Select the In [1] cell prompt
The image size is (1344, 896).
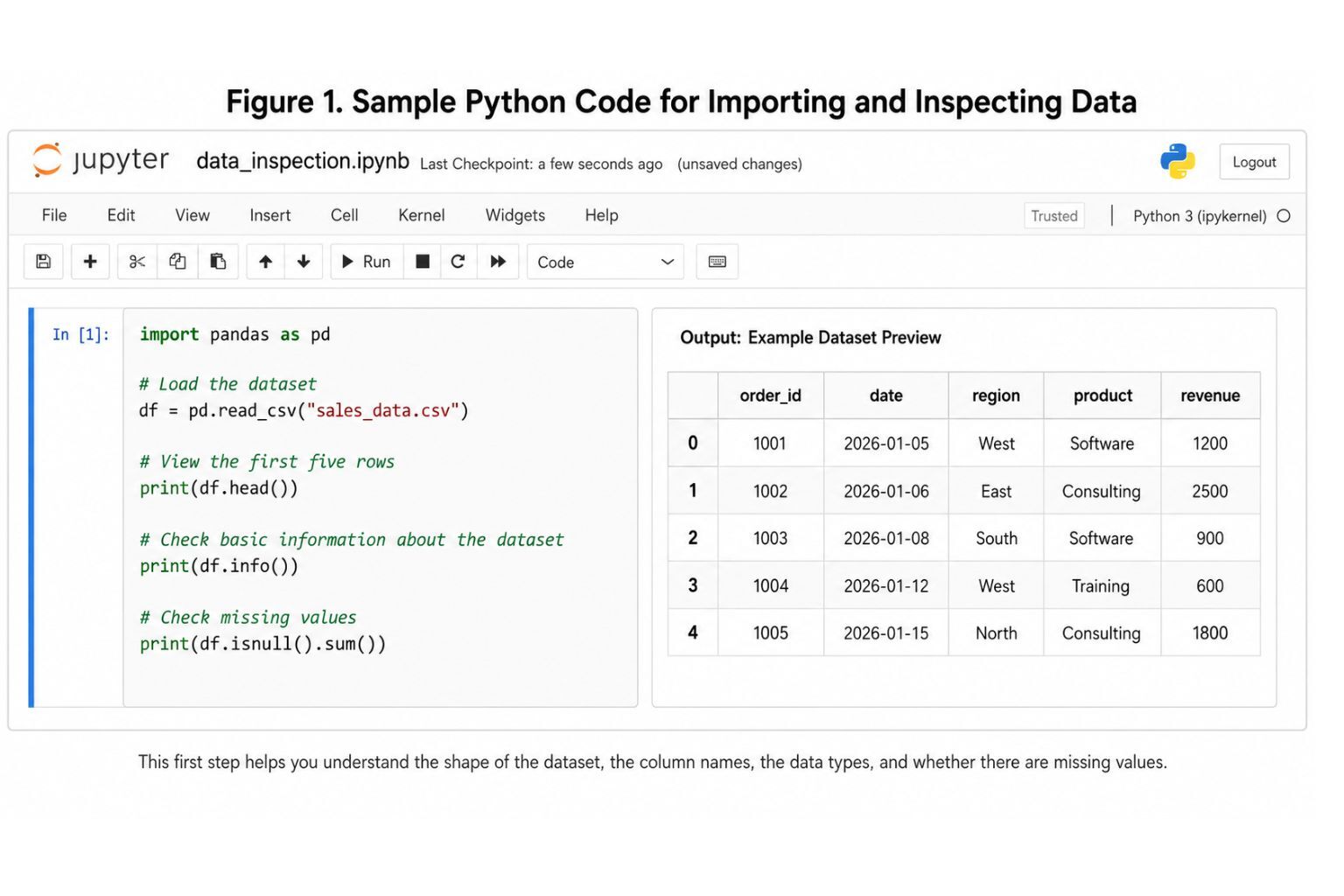point(80,334)
